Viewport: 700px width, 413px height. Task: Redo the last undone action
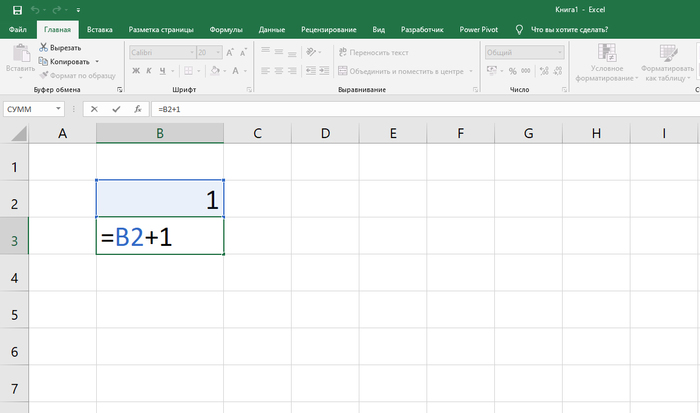click(x=57, y=10)
